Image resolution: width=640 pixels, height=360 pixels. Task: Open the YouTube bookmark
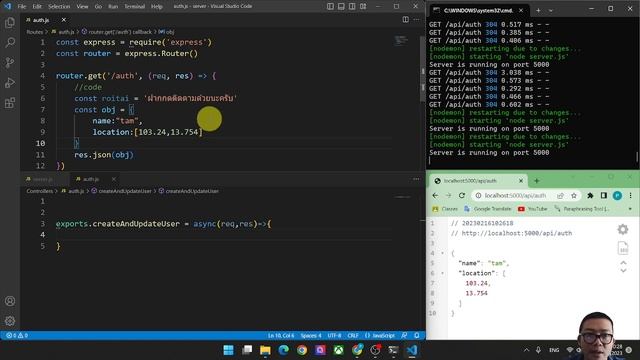click(x=533, y=209)
